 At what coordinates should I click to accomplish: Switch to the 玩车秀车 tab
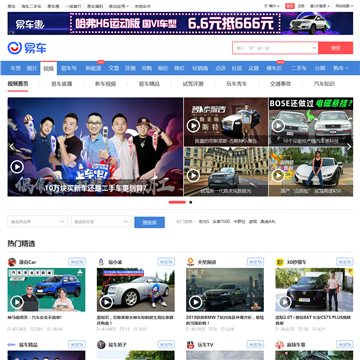[237, 84]
